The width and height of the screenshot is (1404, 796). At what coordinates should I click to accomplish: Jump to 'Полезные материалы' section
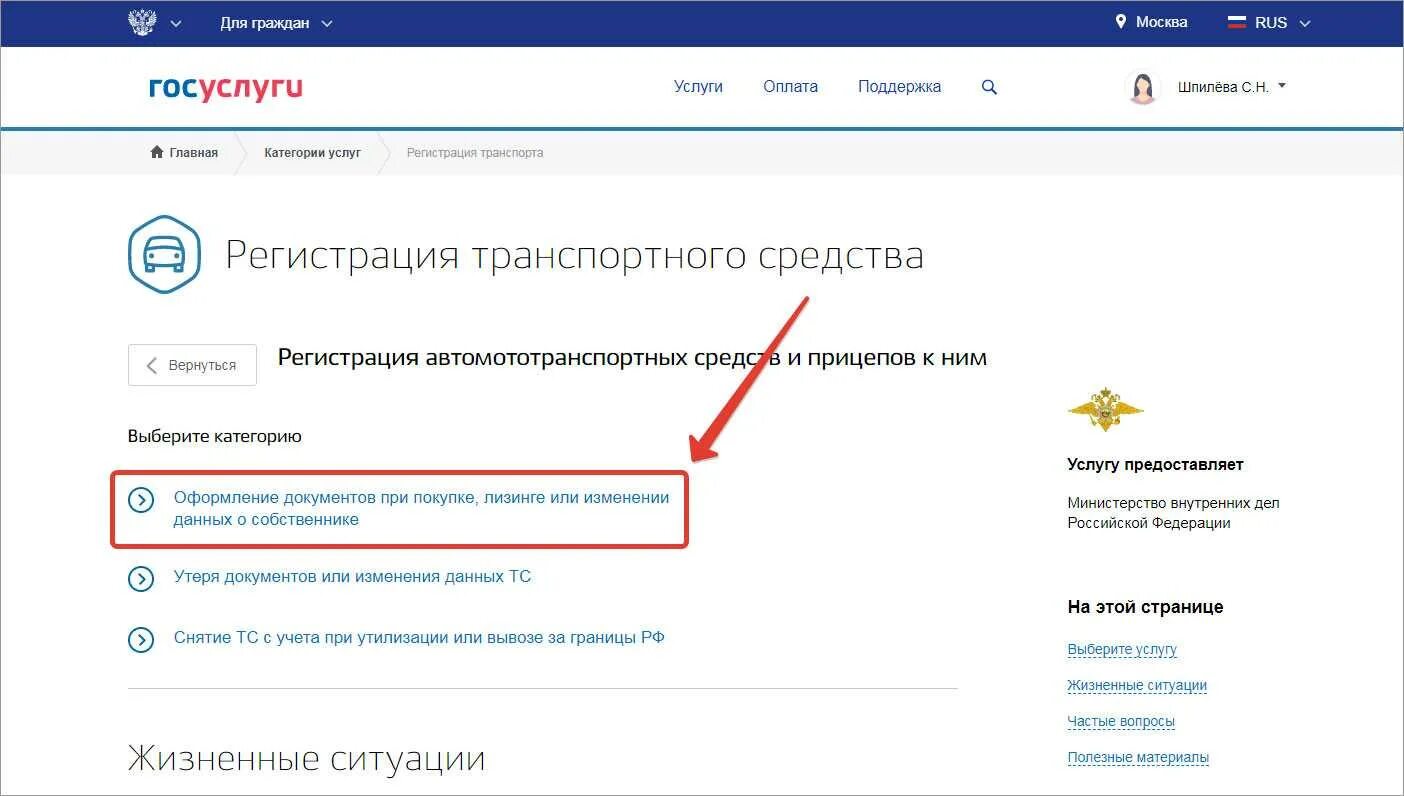click(1138, 758)
